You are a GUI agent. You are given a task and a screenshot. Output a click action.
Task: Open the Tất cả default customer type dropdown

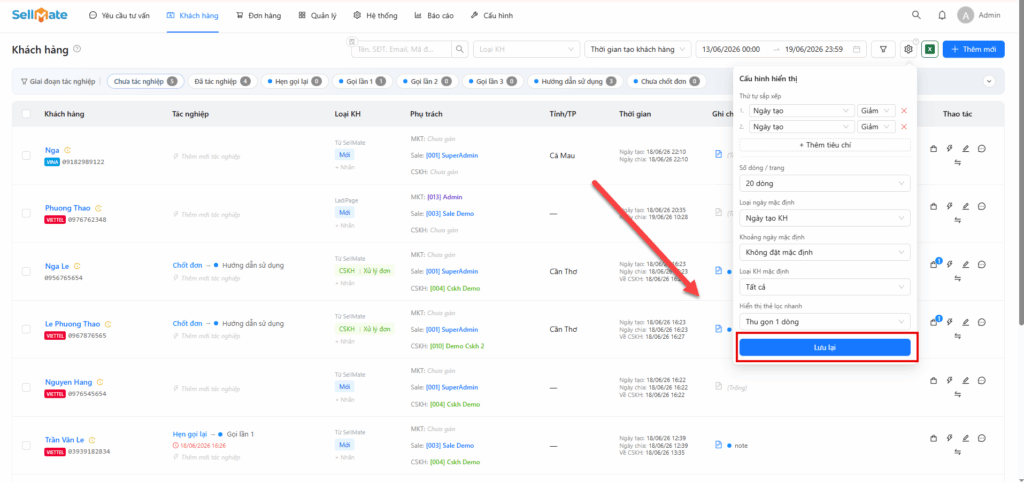825,287
